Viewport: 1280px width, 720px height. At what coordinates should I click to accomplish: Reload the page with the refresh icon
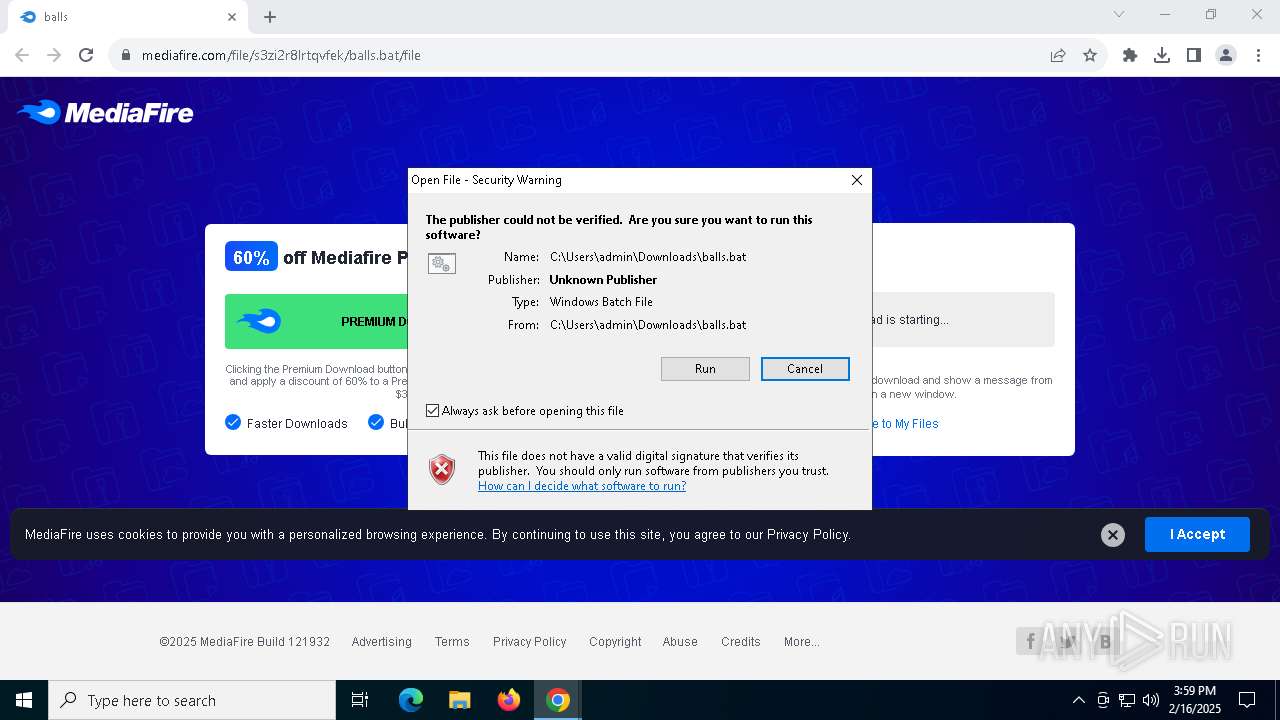coord(86,55)
